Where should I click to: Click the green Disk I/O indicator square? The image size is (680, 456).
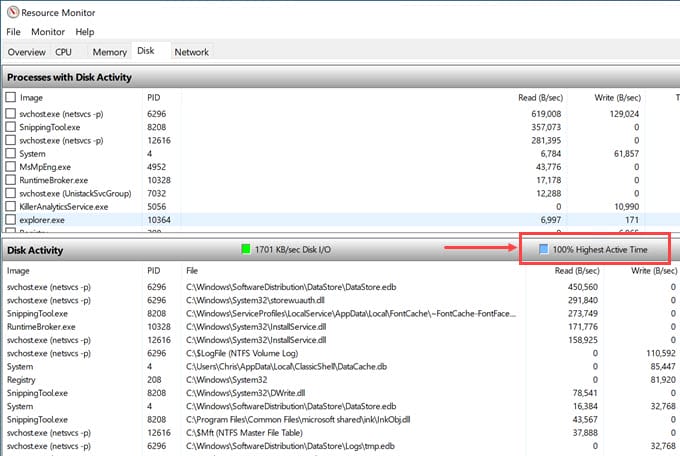tap(246, 249)
